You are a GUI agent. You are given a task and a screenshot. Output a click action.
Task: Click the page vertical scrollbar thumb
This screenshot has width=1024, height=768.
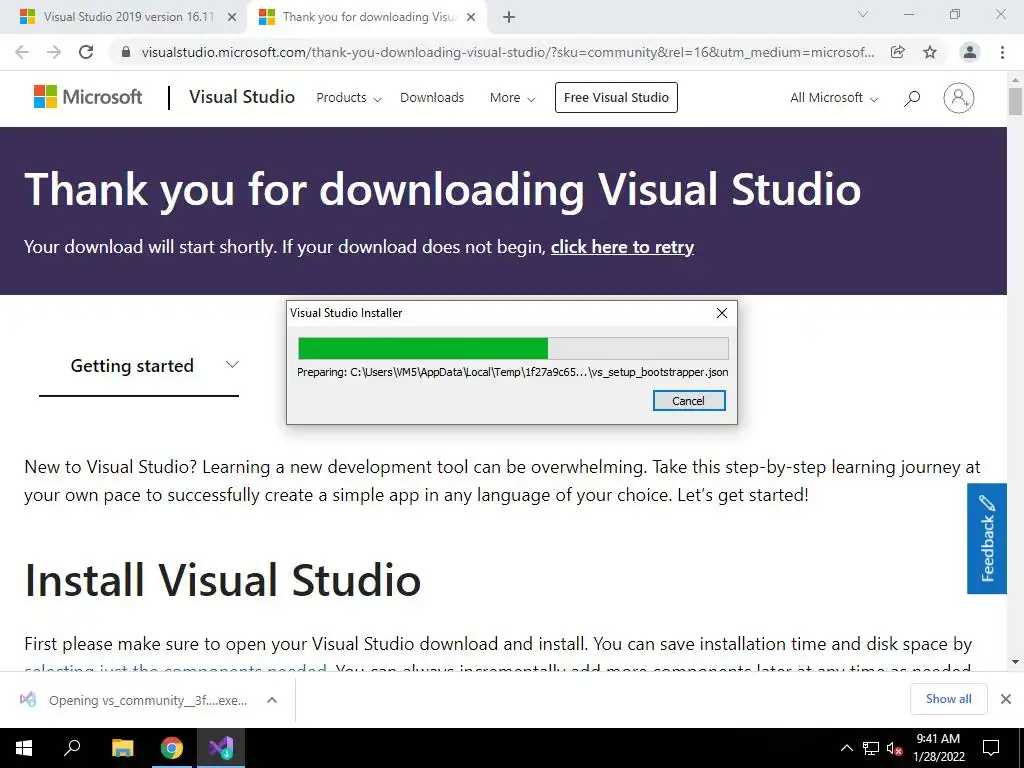1015,102
